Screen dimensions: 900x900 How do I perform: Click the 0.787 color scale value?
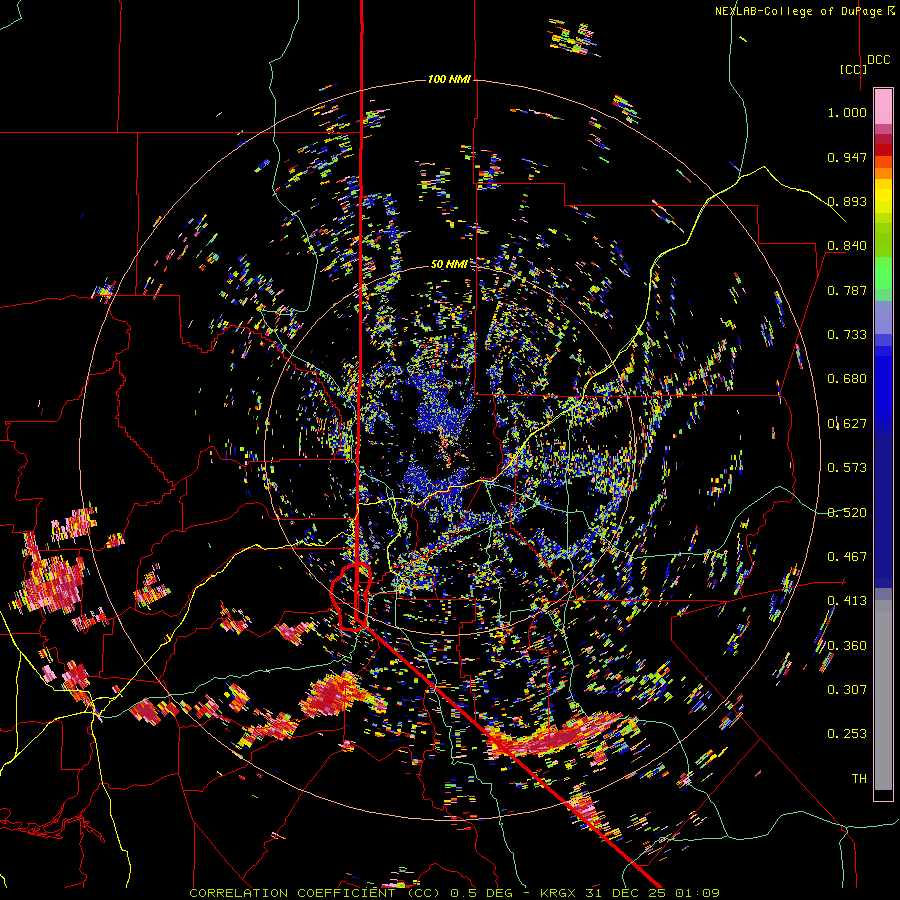click(847, 290)
